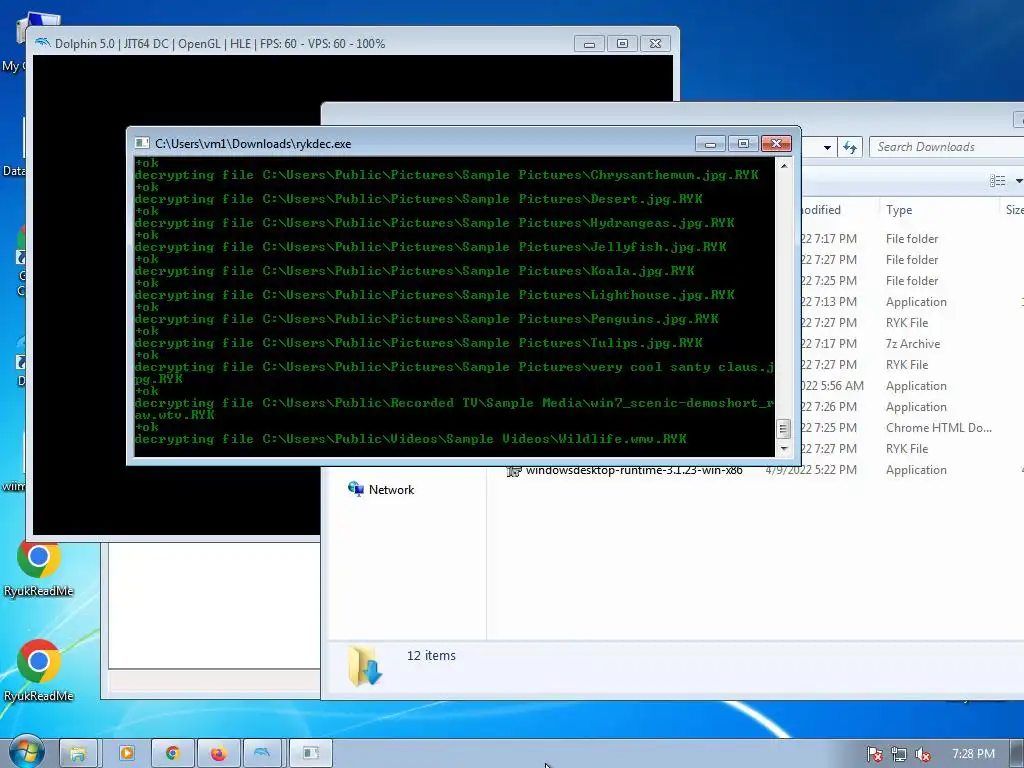Change Explorer view with the views icon
Image resolution: width=1024 pixels, height=768 pixels.
[997, 180]
